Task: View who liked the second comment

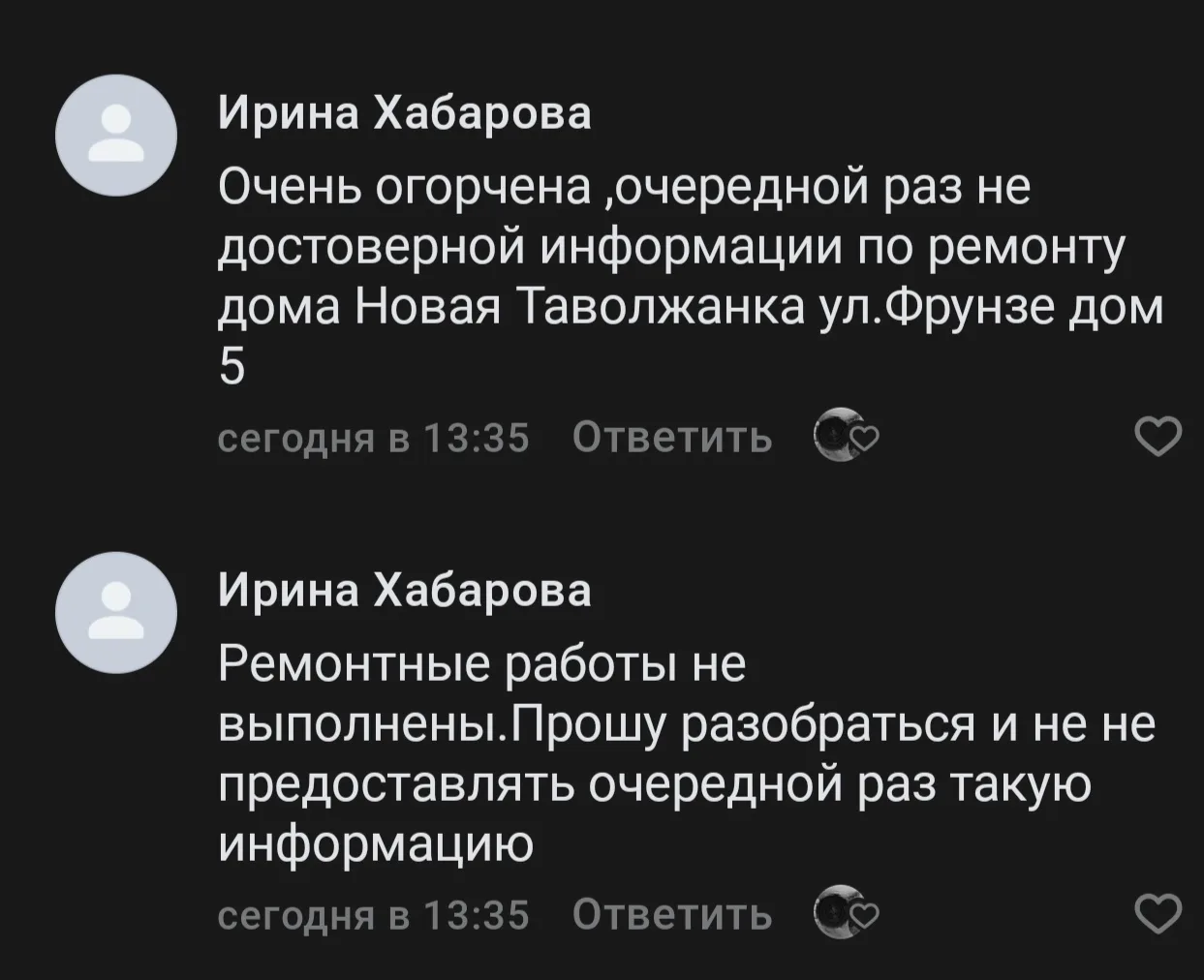Action: (x=837, y=911)
